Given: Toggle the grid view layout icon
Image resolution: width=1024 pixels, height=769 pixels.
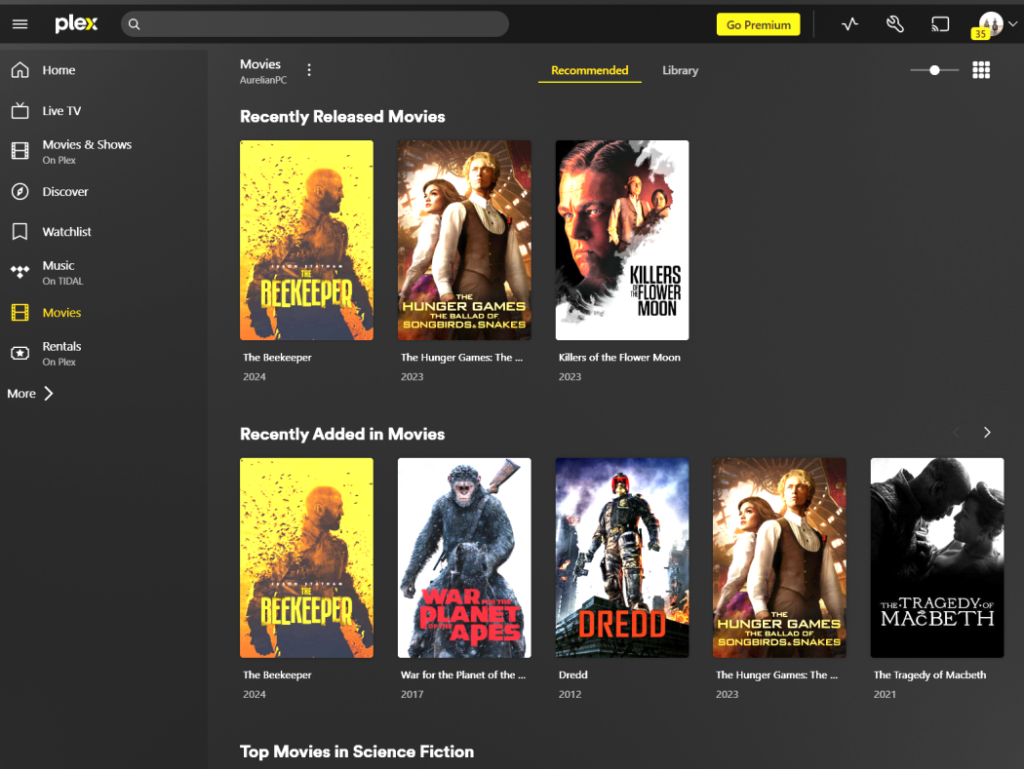Looking at the screenshot, I should (x=981, y=70).
